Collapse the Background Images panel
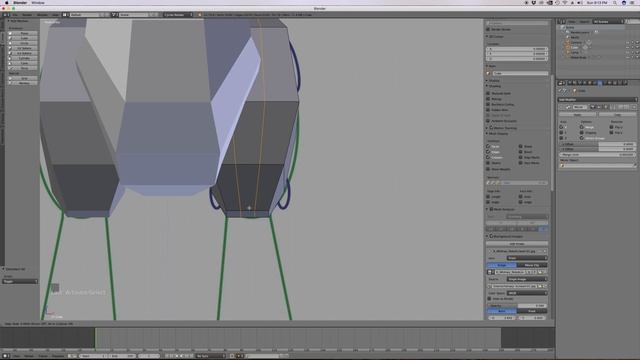The image size is (640, 360). pyautogui.click(x=487, y=236)
